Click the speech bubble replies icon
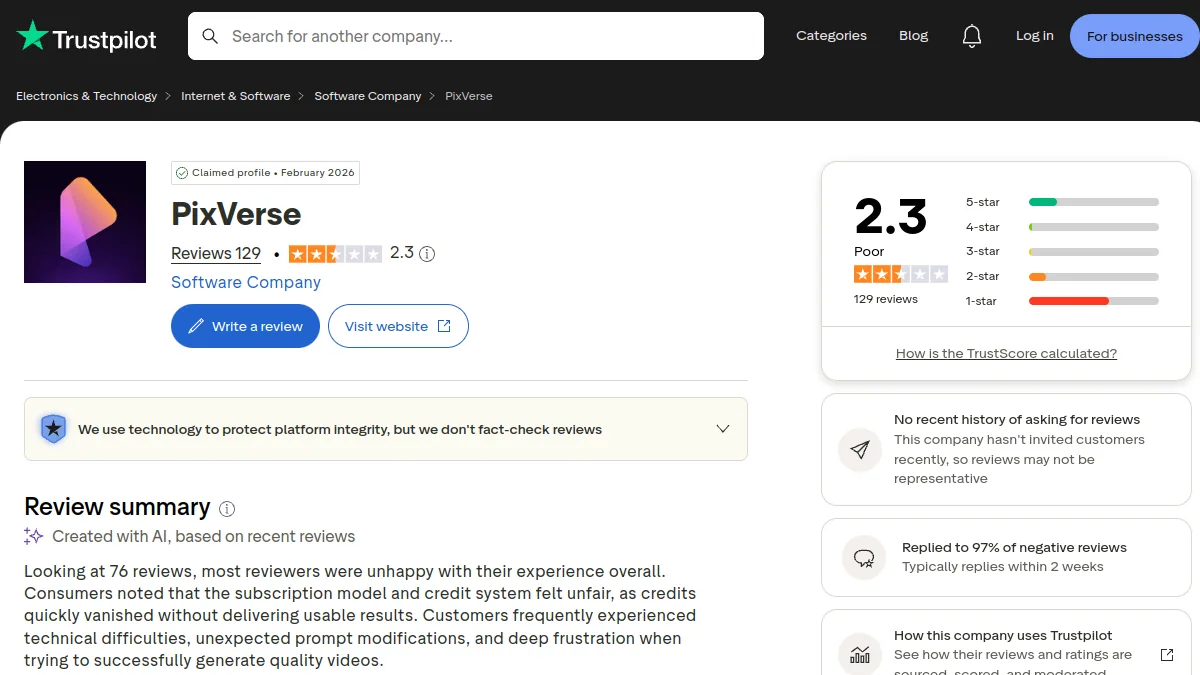The width and height of the screenshot is (1200, 675). [864, 558]
